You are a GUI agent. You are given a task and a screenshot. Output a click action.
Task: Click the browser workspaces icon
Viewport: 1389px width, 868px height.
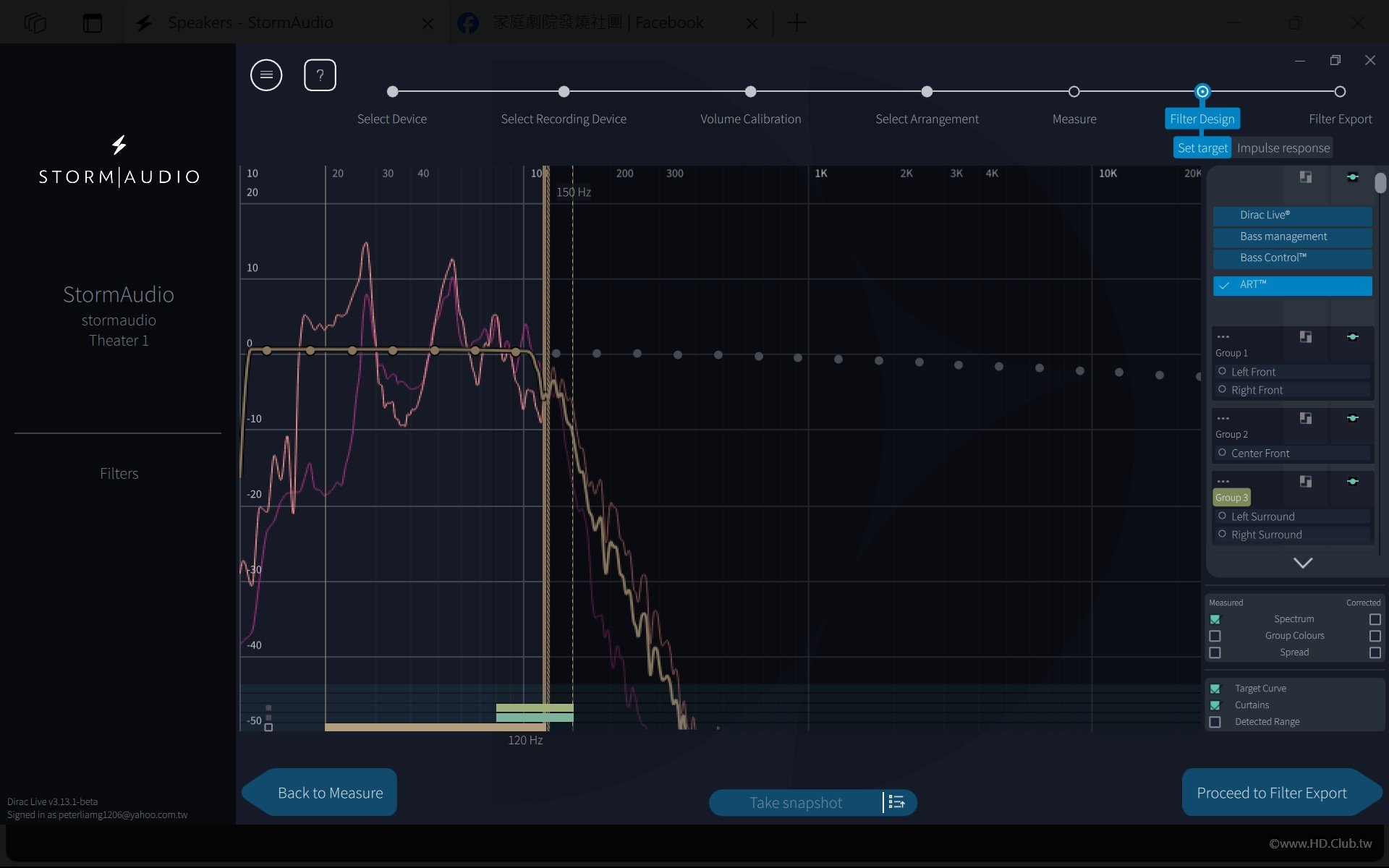click(x=35, y=23)
